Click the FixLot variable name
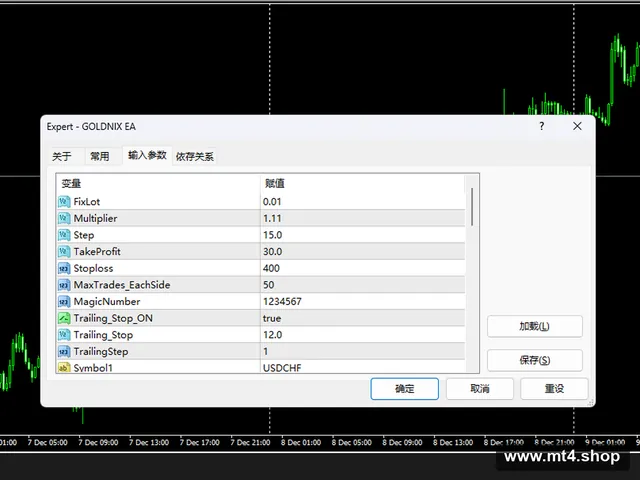The image size is (640, 480). point(87,202)
